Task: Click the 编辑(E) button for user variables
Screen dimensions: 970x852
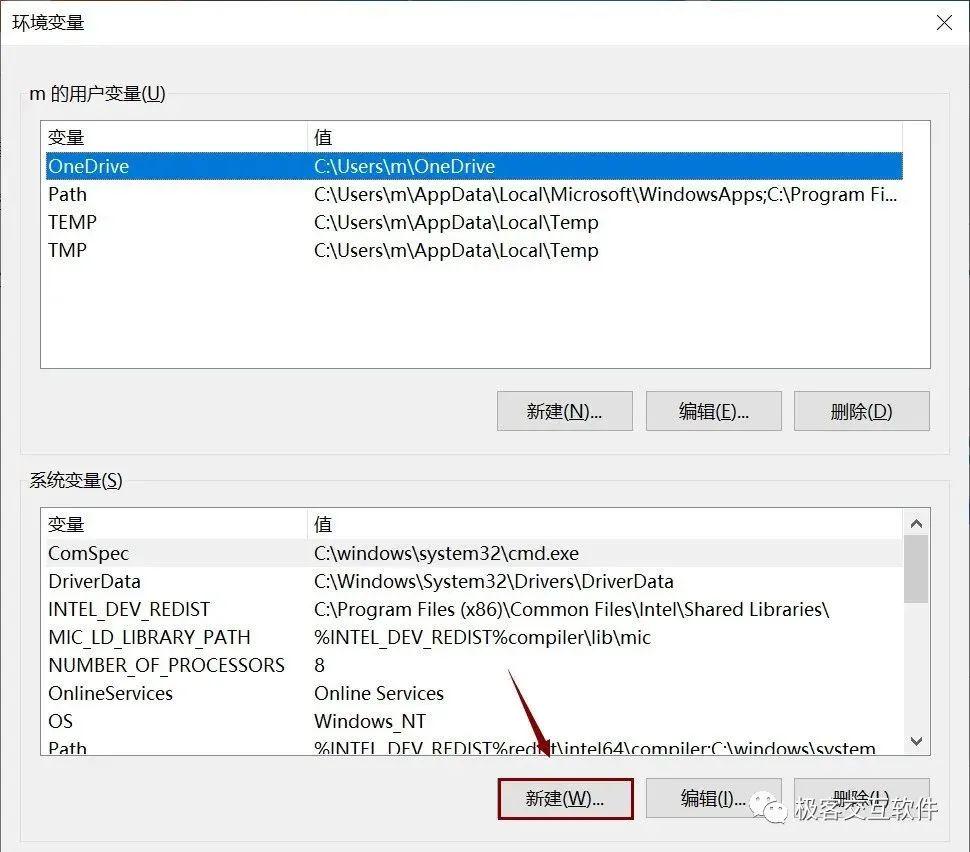Action: [x=713, y=411]
